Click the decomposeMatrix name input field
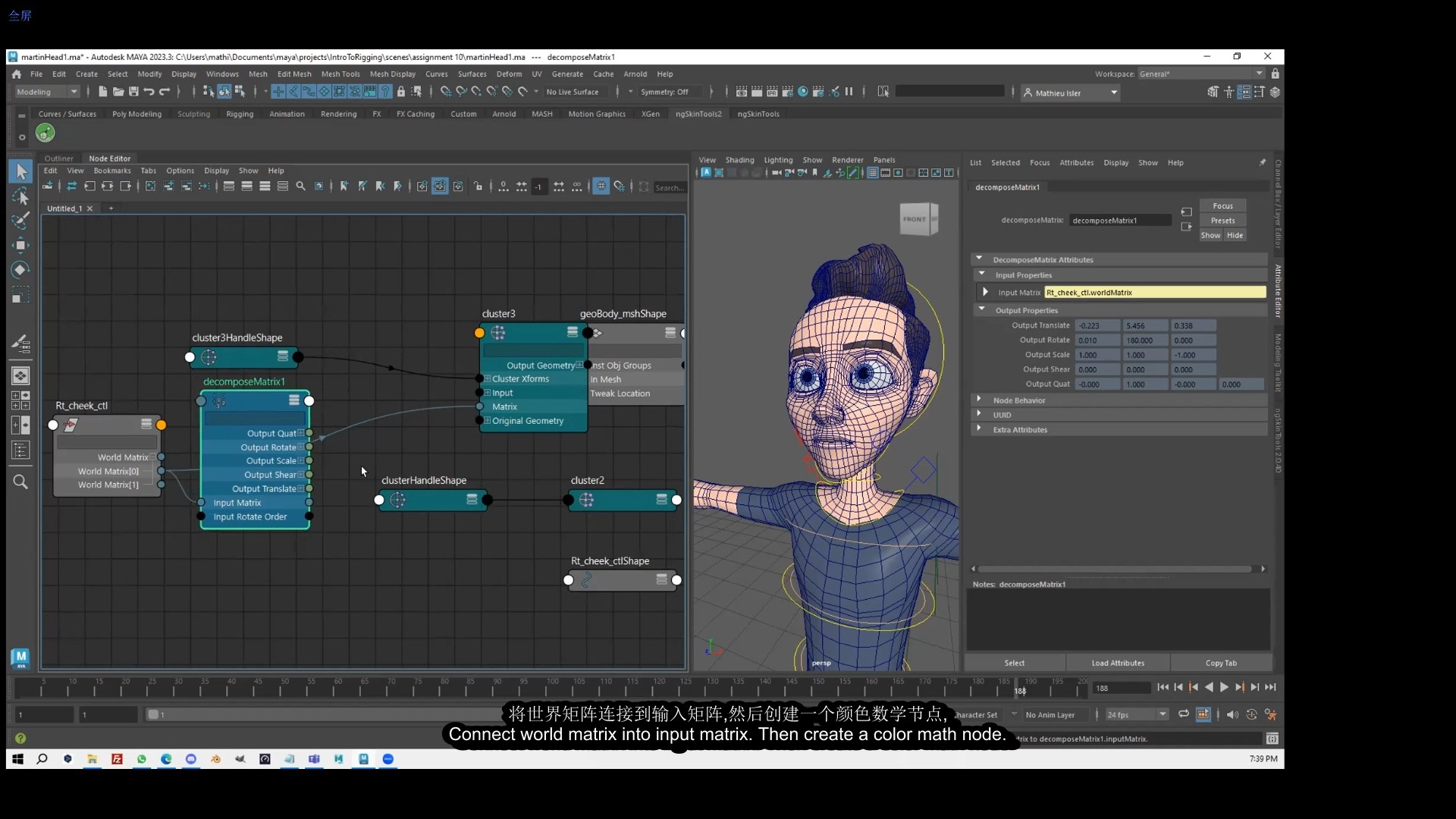The width and height of the screenshot is (1456, 819). pos(1120,221)
